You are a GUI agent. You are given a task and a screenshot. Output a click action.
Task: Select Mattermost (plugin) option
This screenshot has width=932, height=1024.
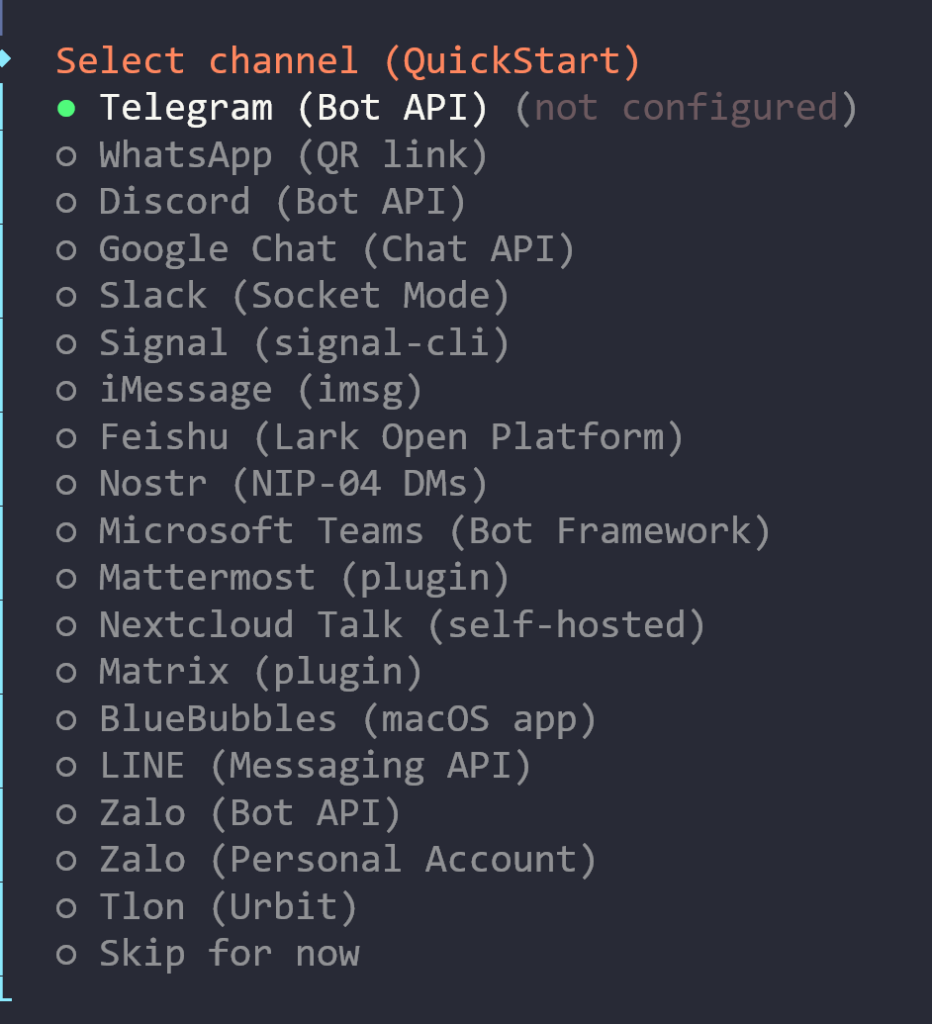point(304,578)
